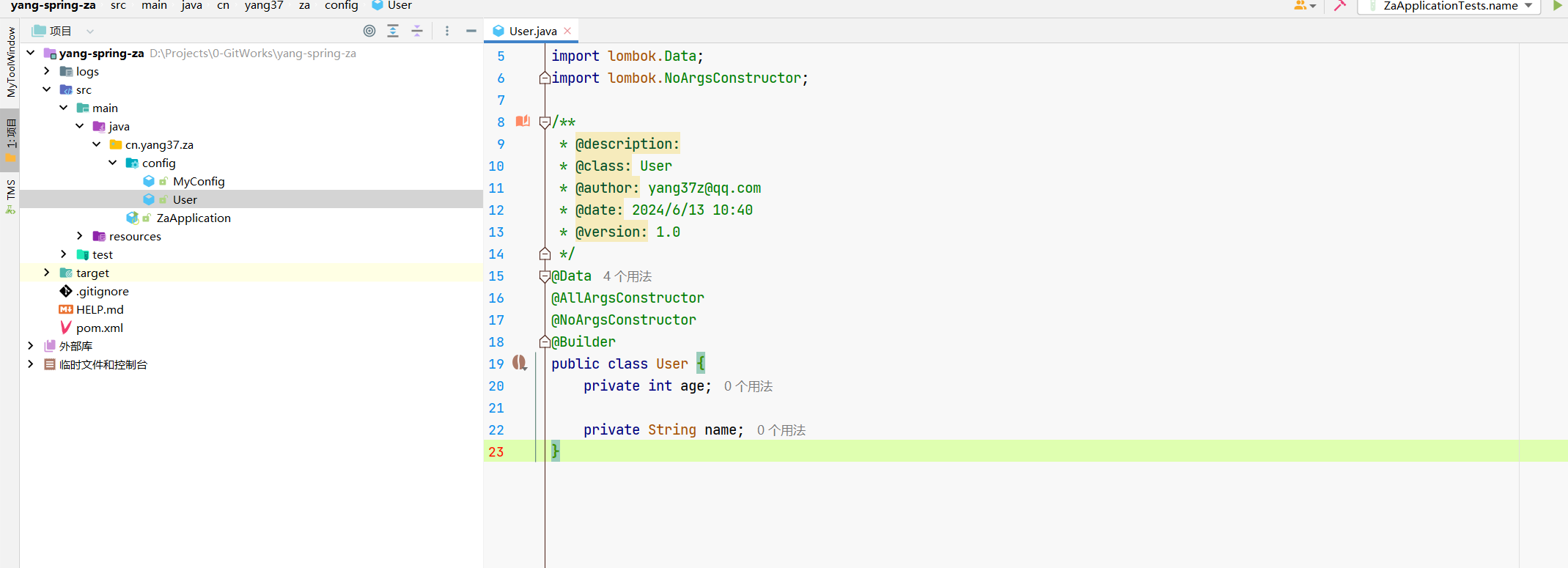
Task: Click breadcrumb config
Action: (x=342, y=5)
